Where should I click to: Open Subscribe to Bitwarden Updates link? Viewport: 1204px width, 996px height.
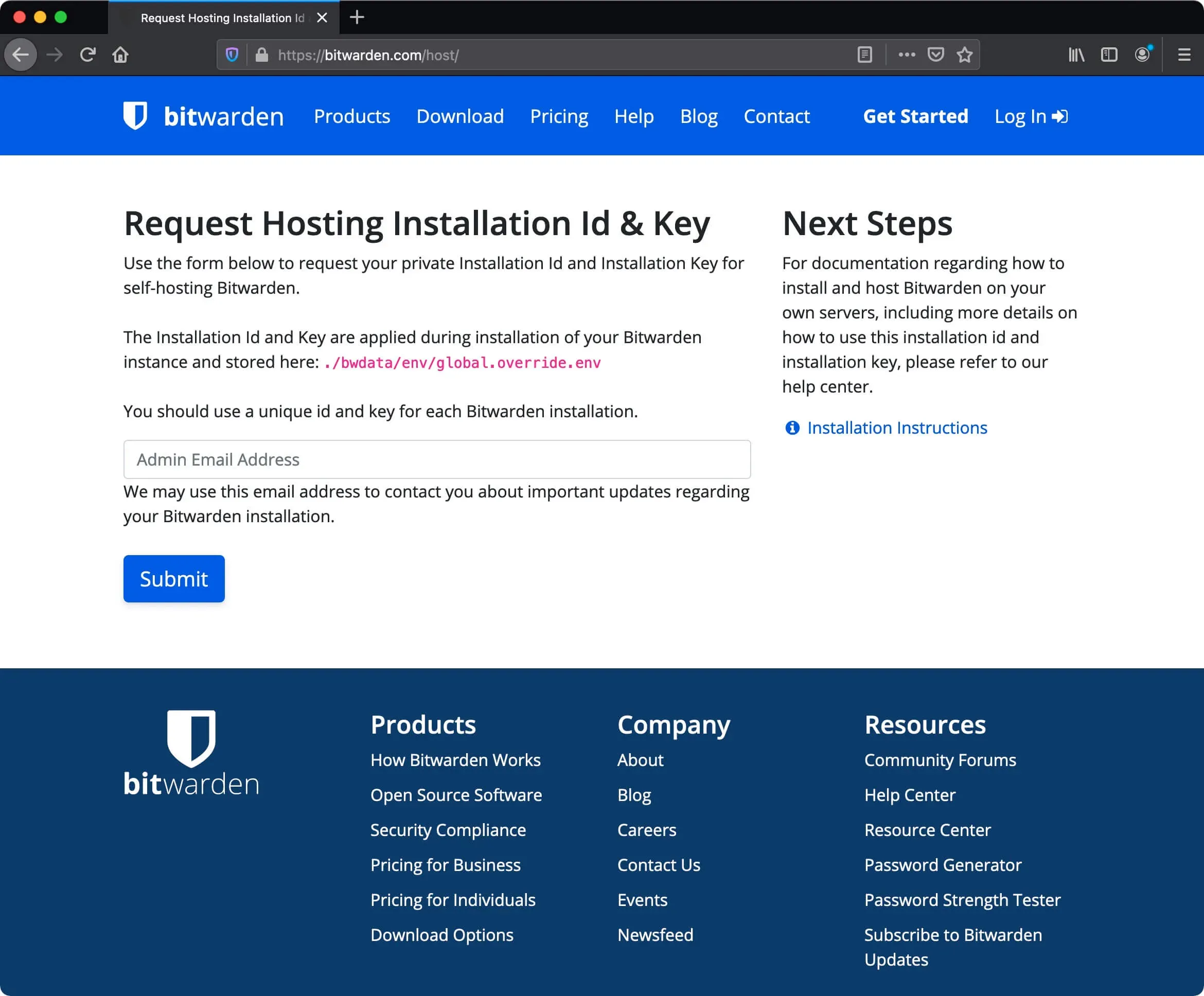pyautogui.click(x=953, y=947)
